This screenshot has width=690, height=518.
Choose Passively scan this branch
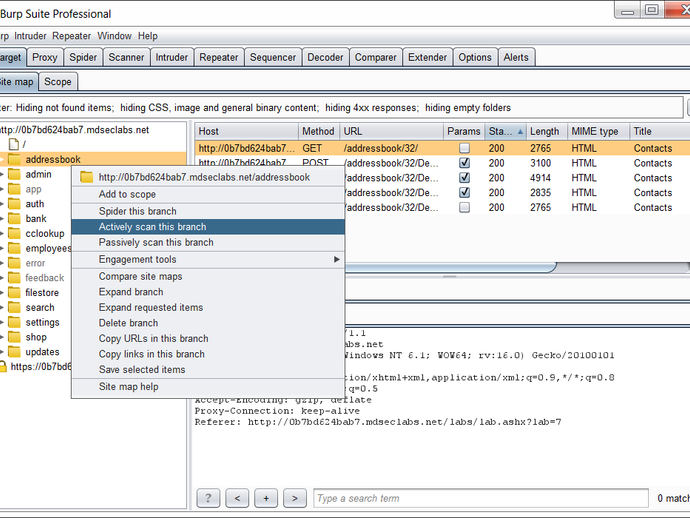pyautogui.click(x=208, y=242)
